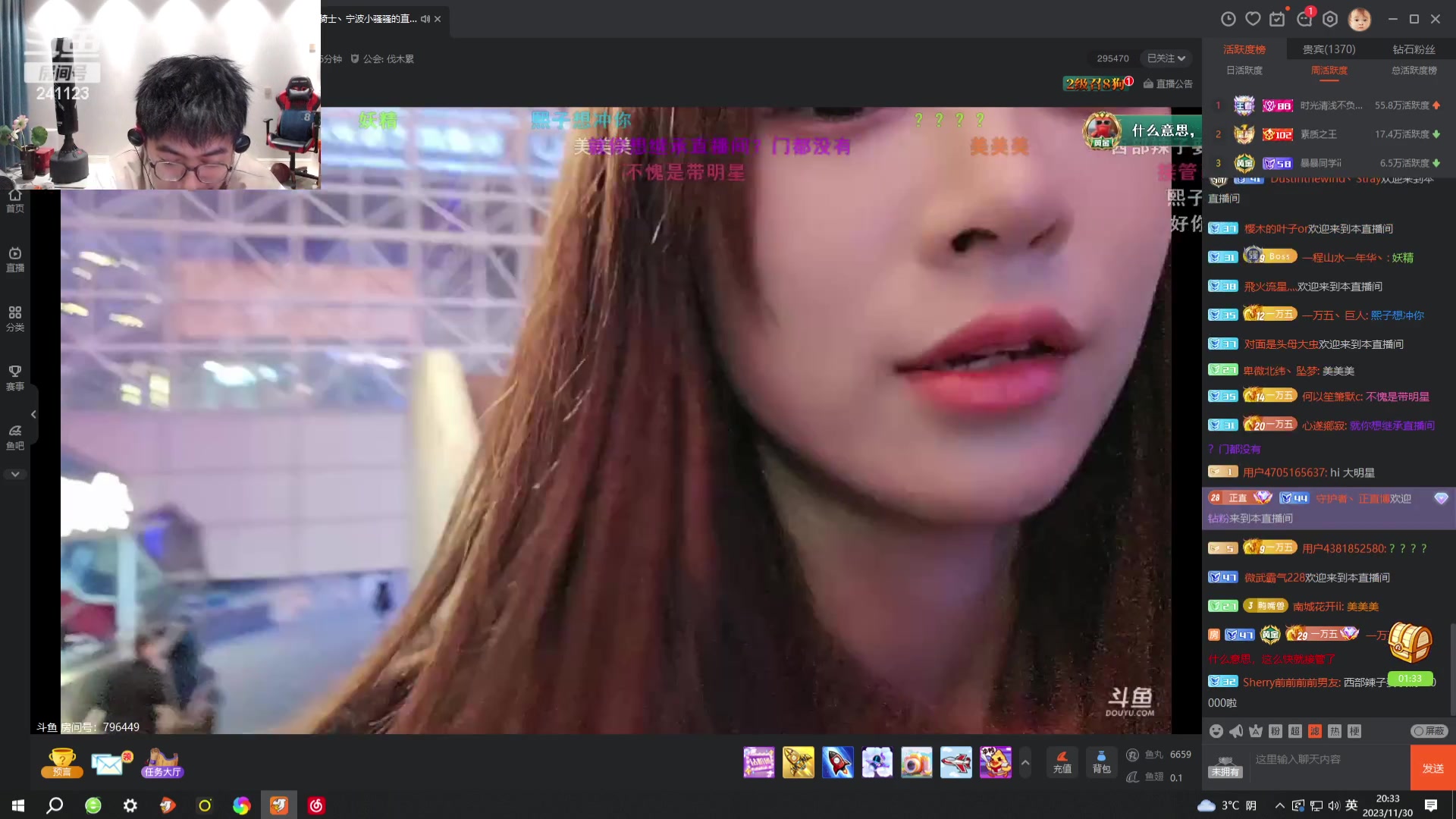
Task: Switch to the 钻石粉丝 tab
Action: coord(1414,49)
